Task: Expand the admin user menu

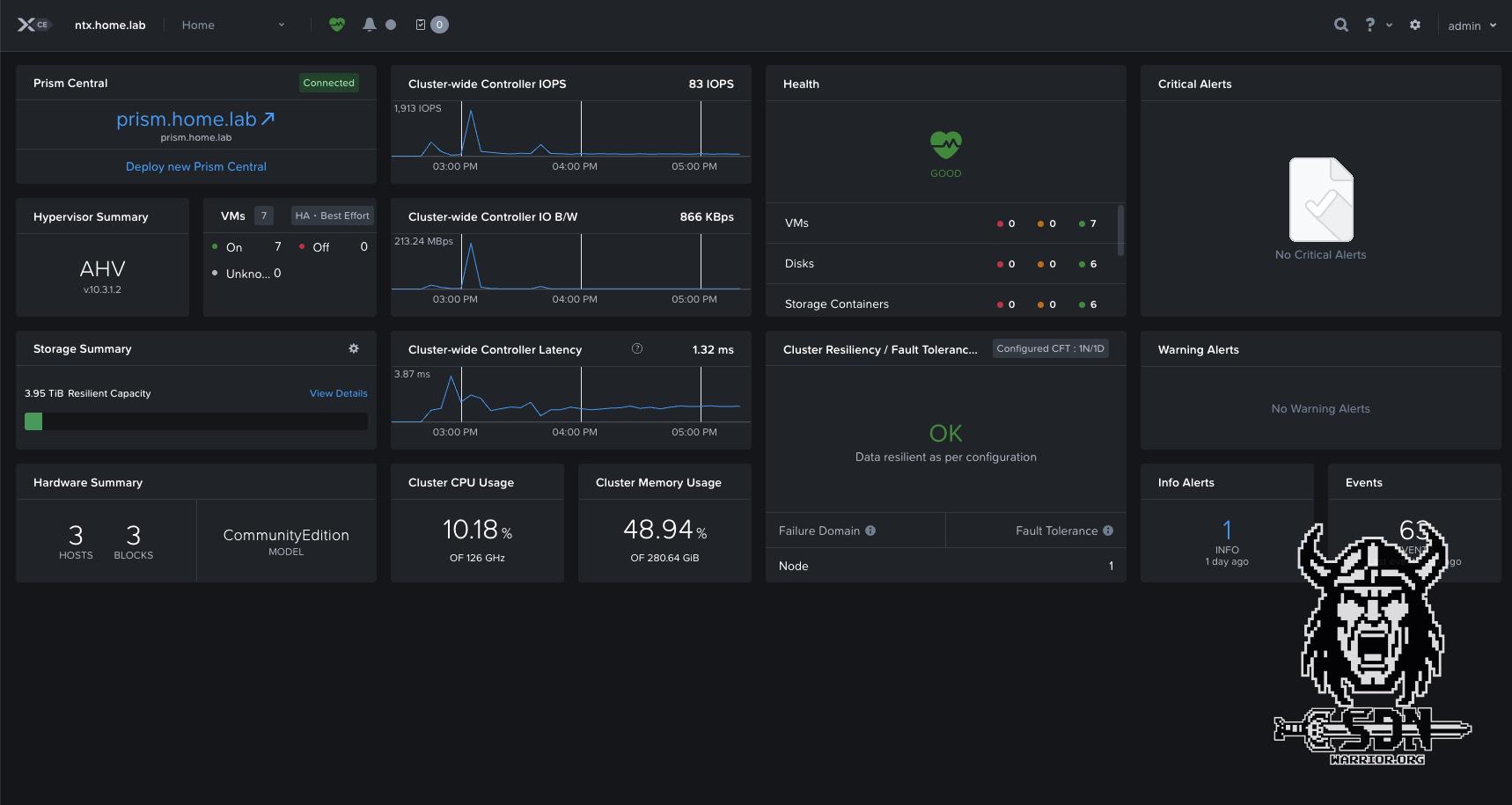Action: click(1472, 26)
